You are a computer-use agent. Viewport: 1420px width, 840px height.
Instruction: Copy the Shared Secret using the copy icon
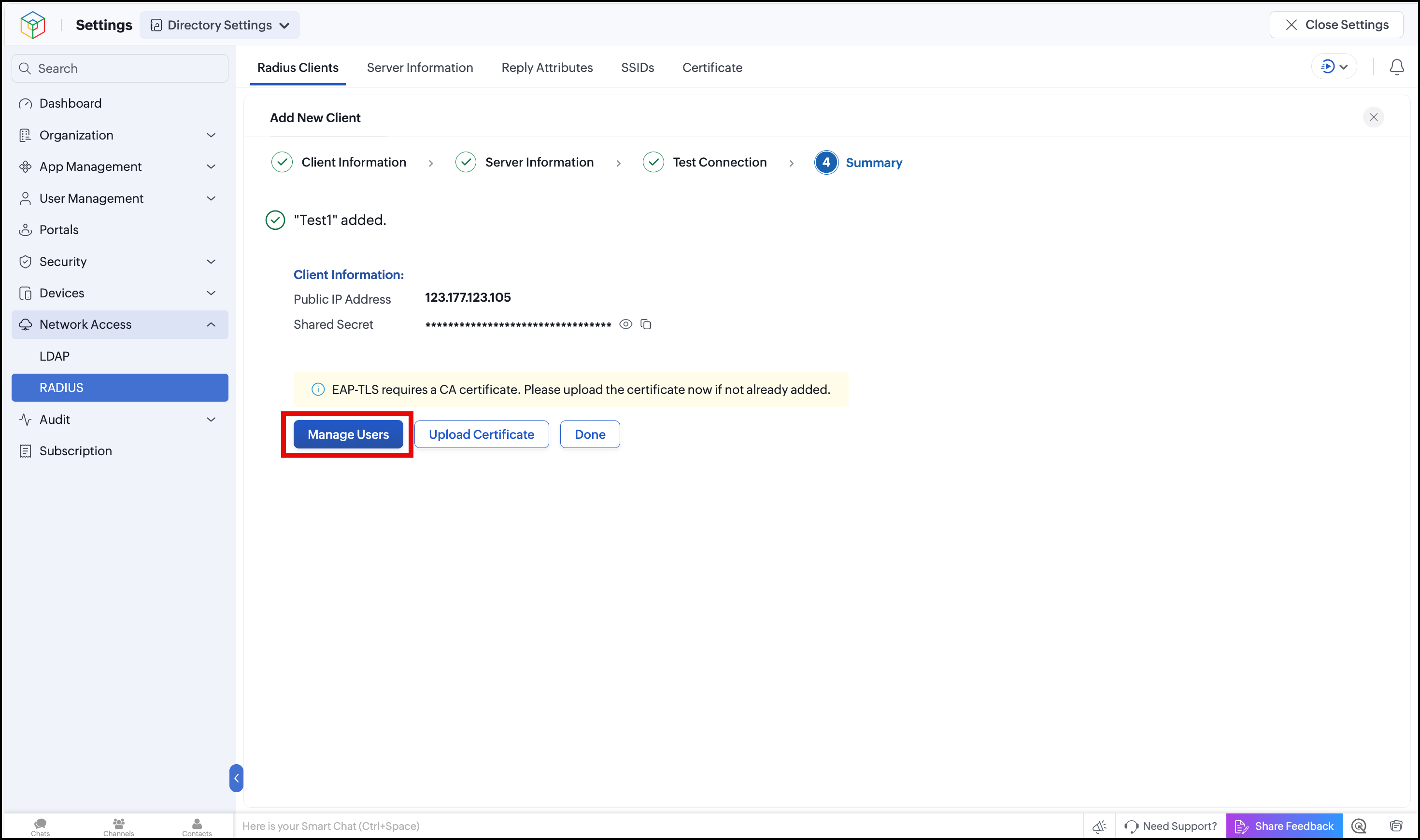coord(645,324)
